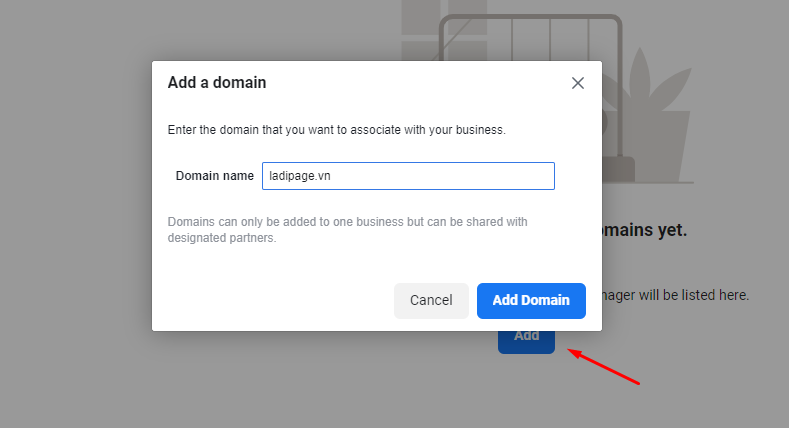
Task: Close the Add a domain dialog
Action: pos(577,83)
